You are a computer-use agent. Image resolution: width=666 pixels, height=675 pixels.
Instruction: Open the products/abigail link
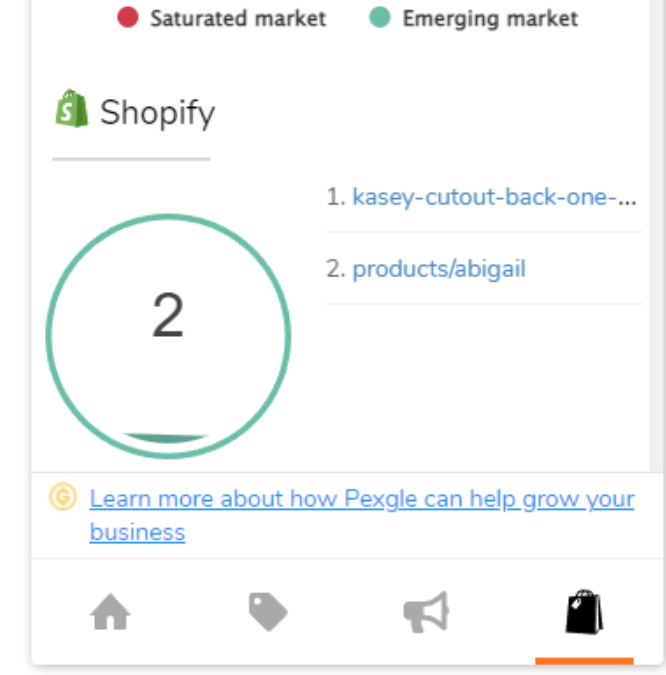point(439,268)
